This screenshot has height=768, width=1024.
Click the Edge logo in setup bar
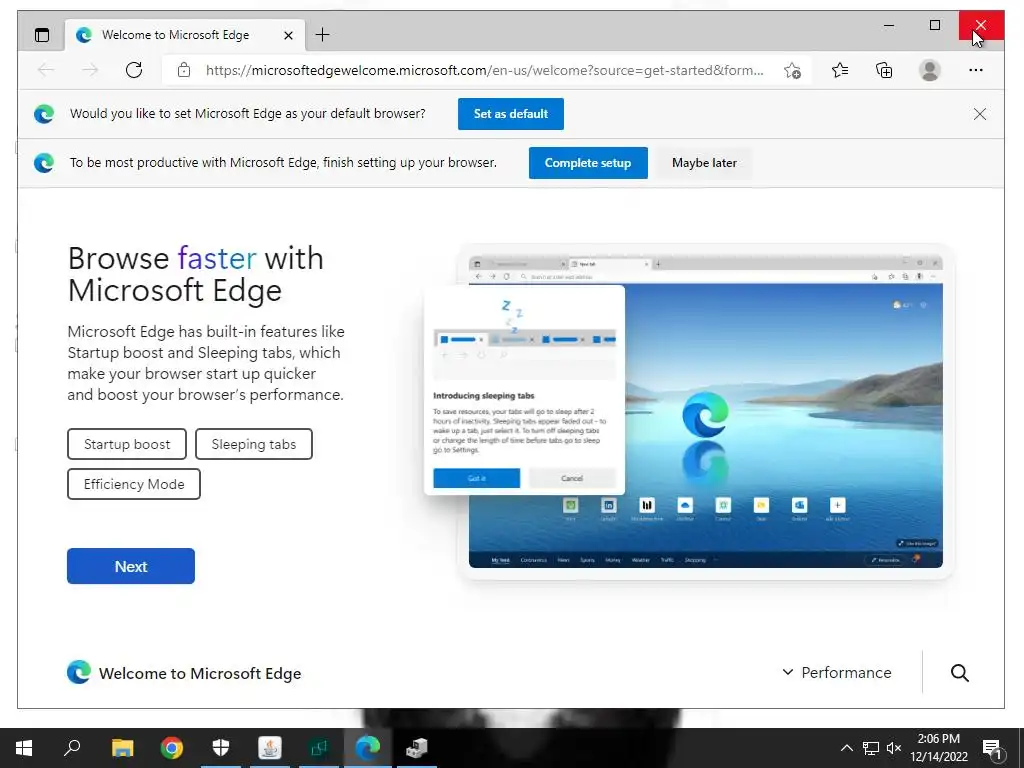[44, 163]
